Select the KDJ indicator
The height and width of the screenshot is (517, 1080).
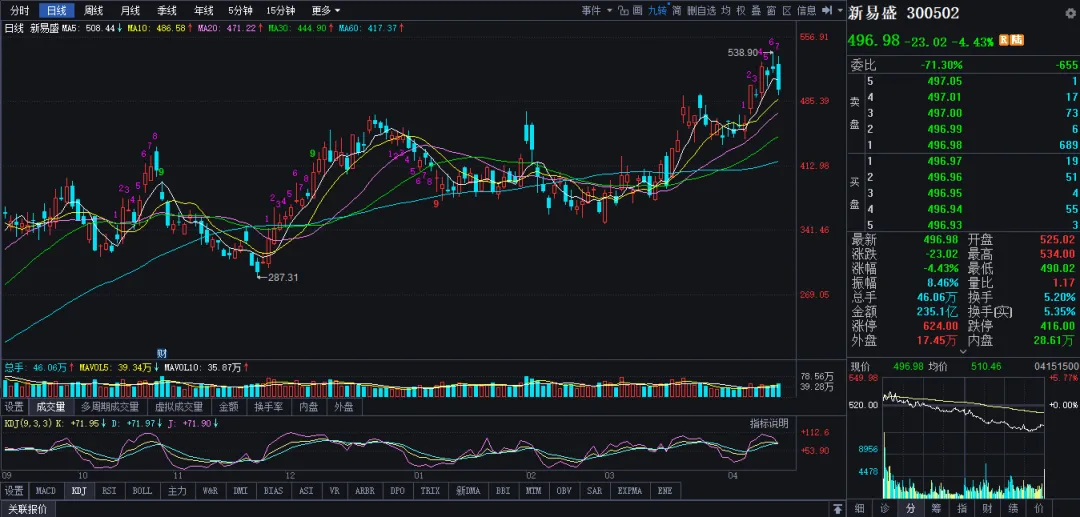pyautogui.click(x=79, y=491)
